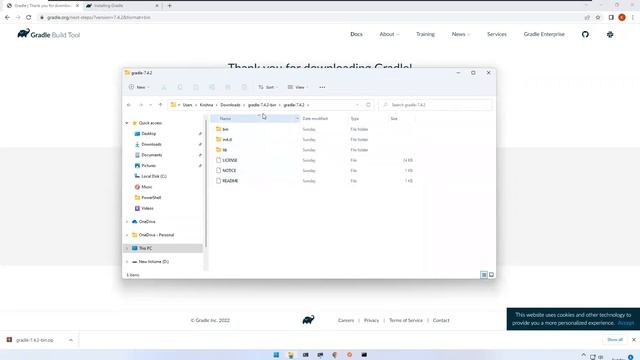This screenshot has height=360, width=640.
Task: Refresh the Explorer folder view
Action: tap(368, 105)
